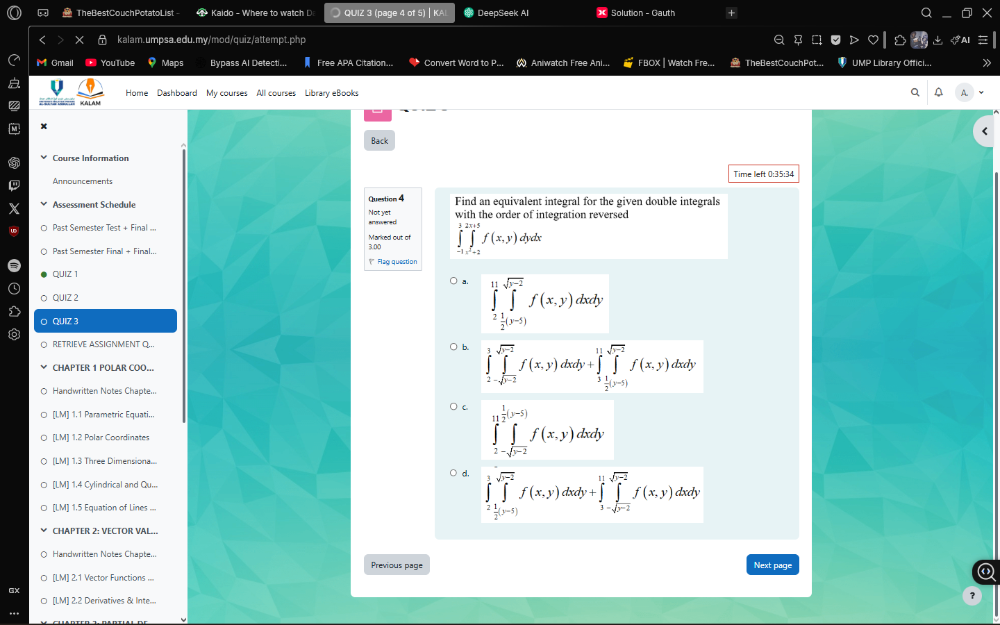Go to My courses in navigation
The image size is (1000, 625).
(226, 93)
